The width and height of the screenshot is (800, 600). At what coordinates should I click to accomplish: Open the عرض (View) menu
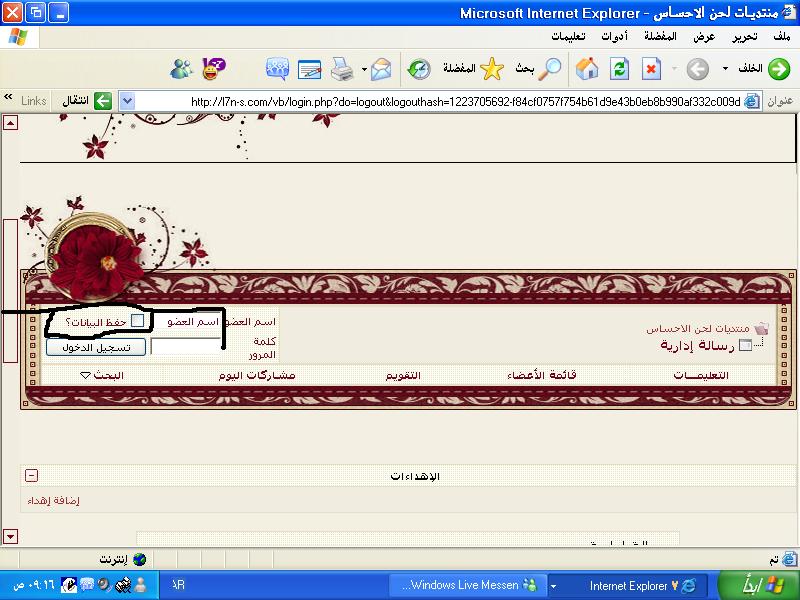(704, 37)
